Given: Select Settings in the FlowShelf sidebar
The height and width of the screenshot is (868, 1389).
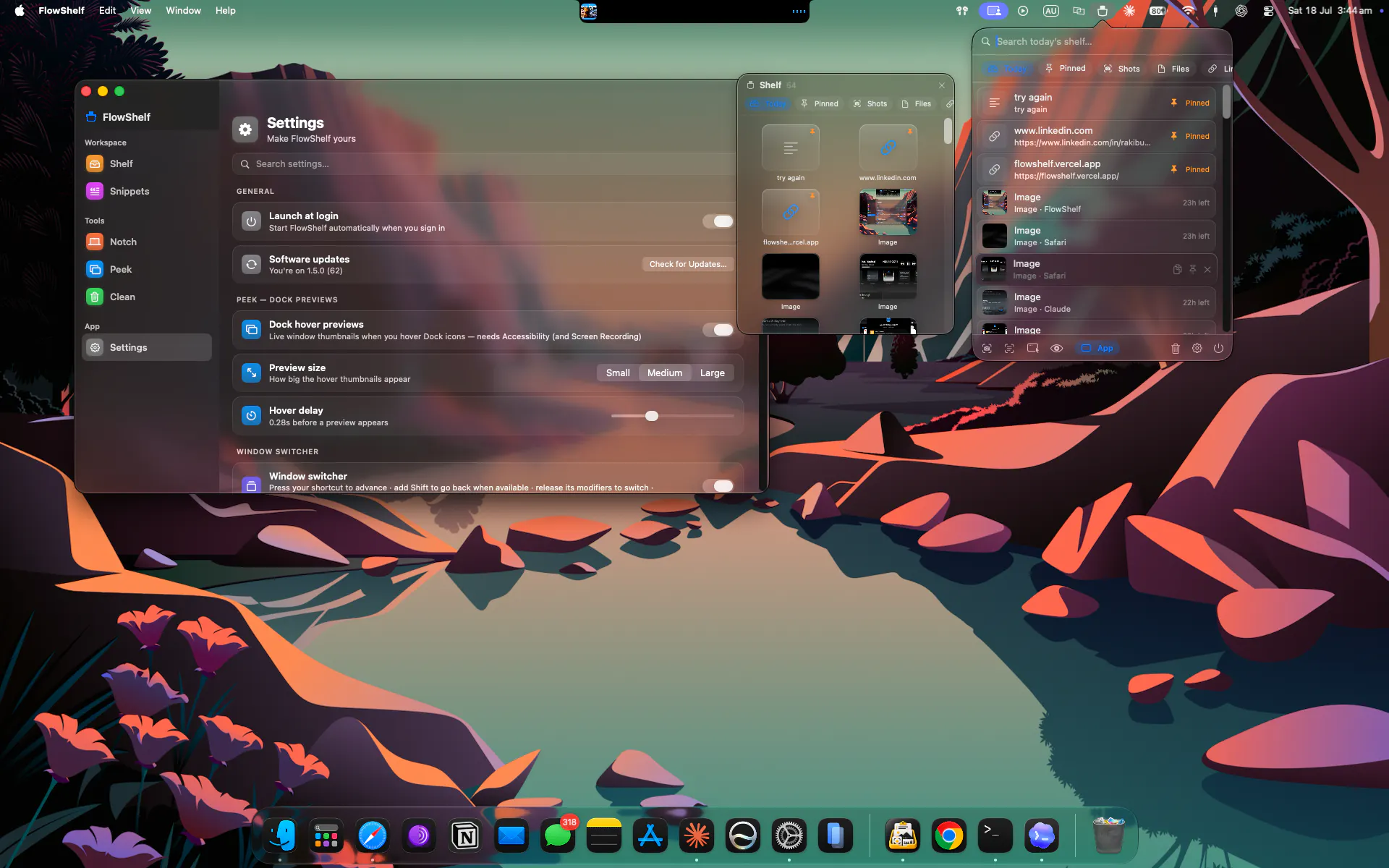Looking at the screenshot, I should [x=147, y=348].
